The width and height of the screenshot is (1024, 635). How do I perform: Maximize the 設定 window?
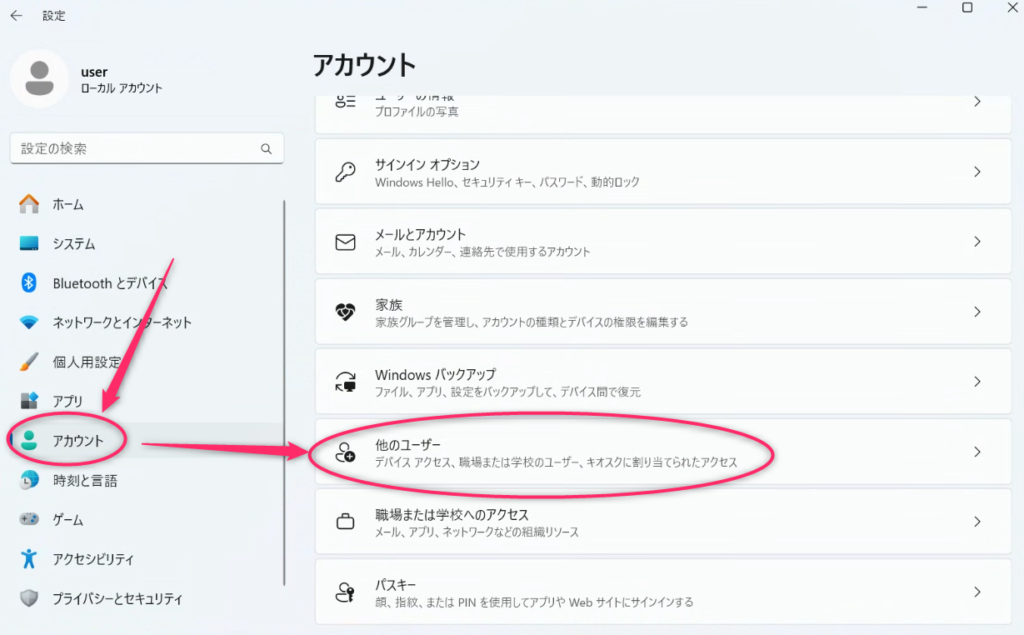967,8
